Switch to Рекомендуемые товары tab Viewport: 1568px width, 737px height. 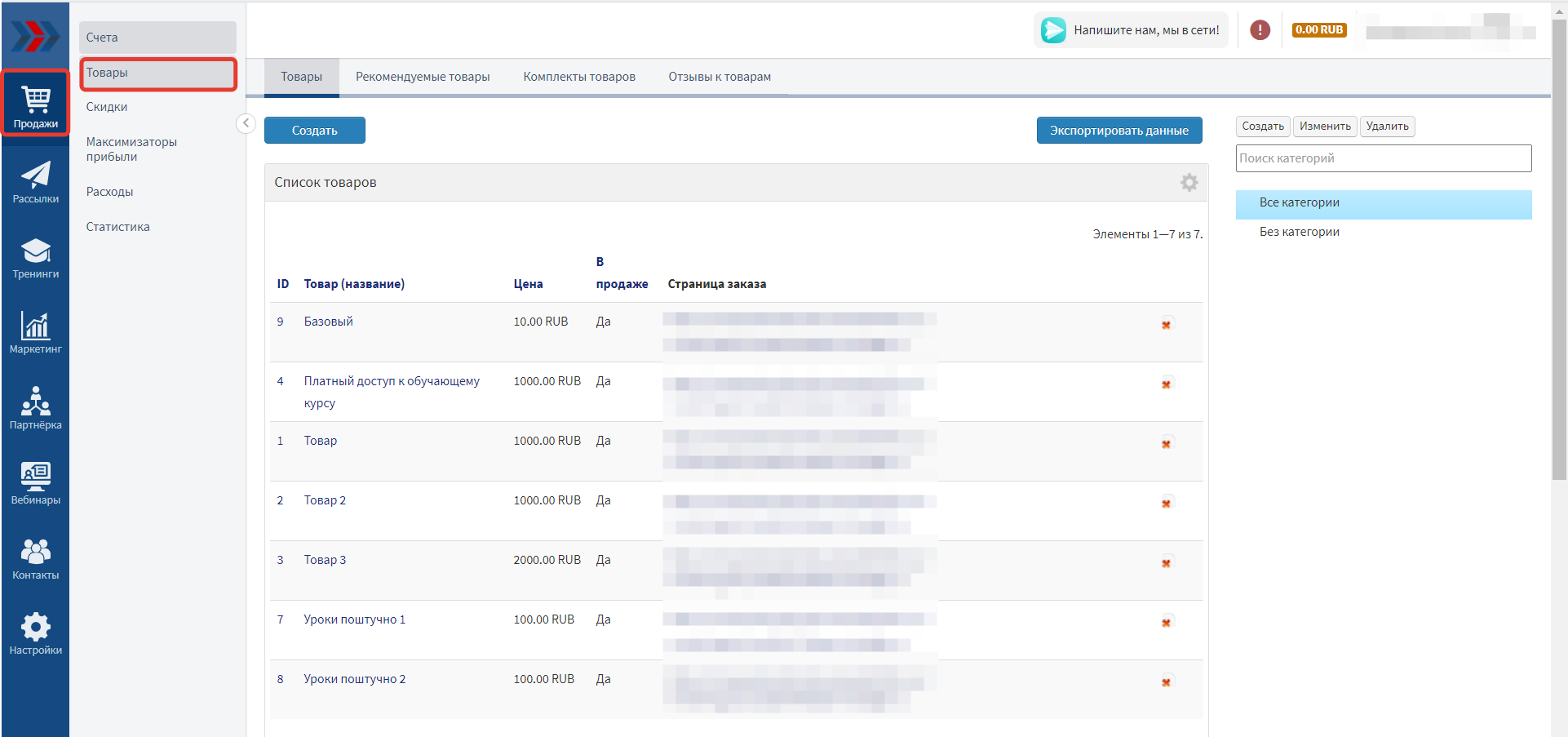[x=422, y=77]
